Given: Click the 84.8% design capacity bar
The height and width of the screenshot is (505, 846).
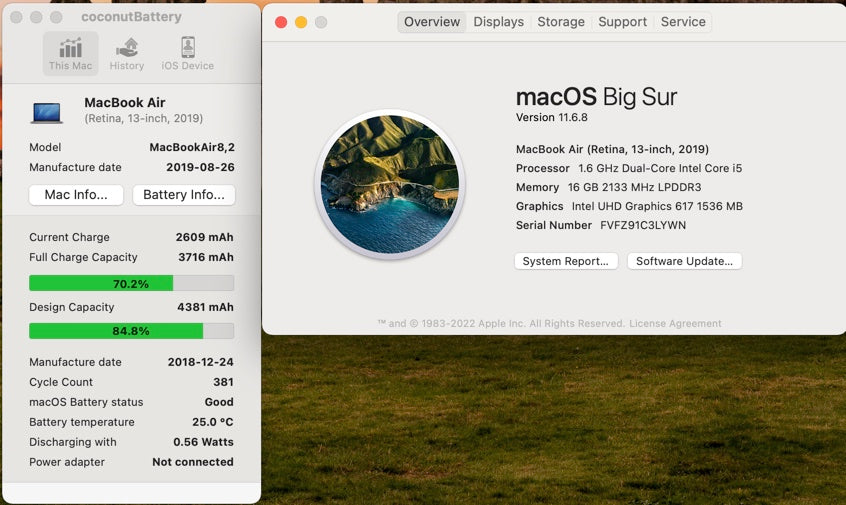Looking at the screenshot, I should pos(131,331).
